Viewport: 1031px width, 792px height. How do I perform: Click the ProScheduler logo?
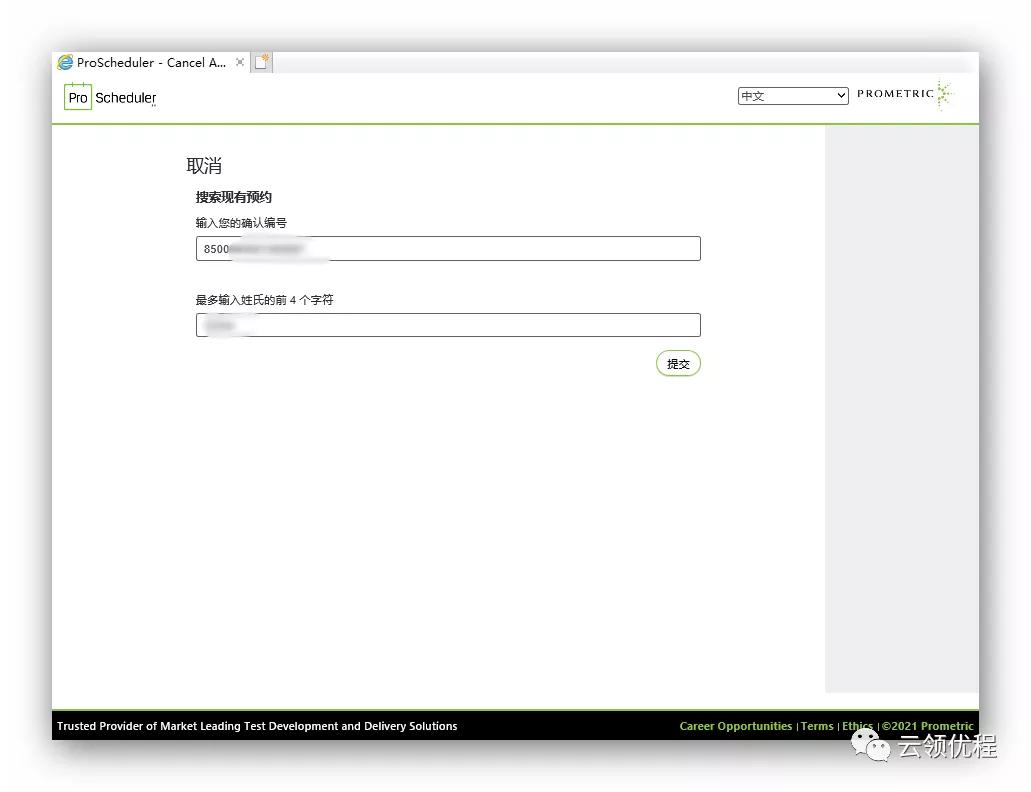coord(110,97)
